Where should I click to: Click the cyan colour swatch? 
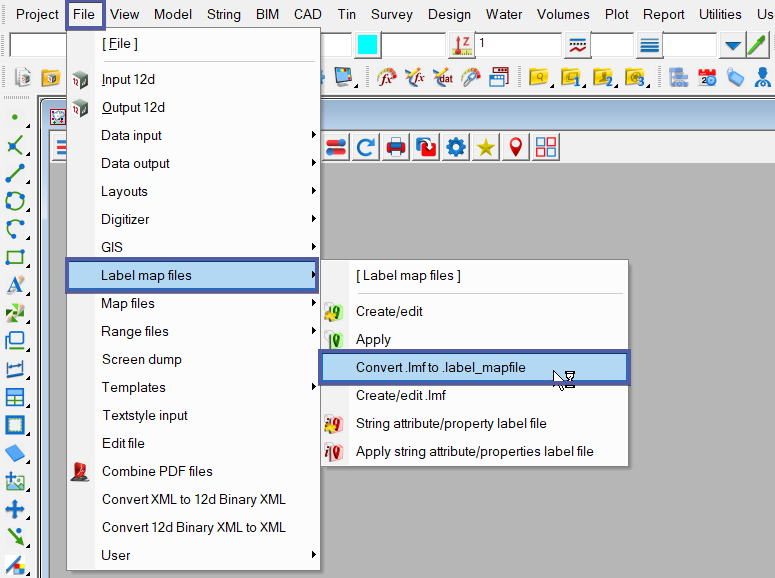click(367, 45)
